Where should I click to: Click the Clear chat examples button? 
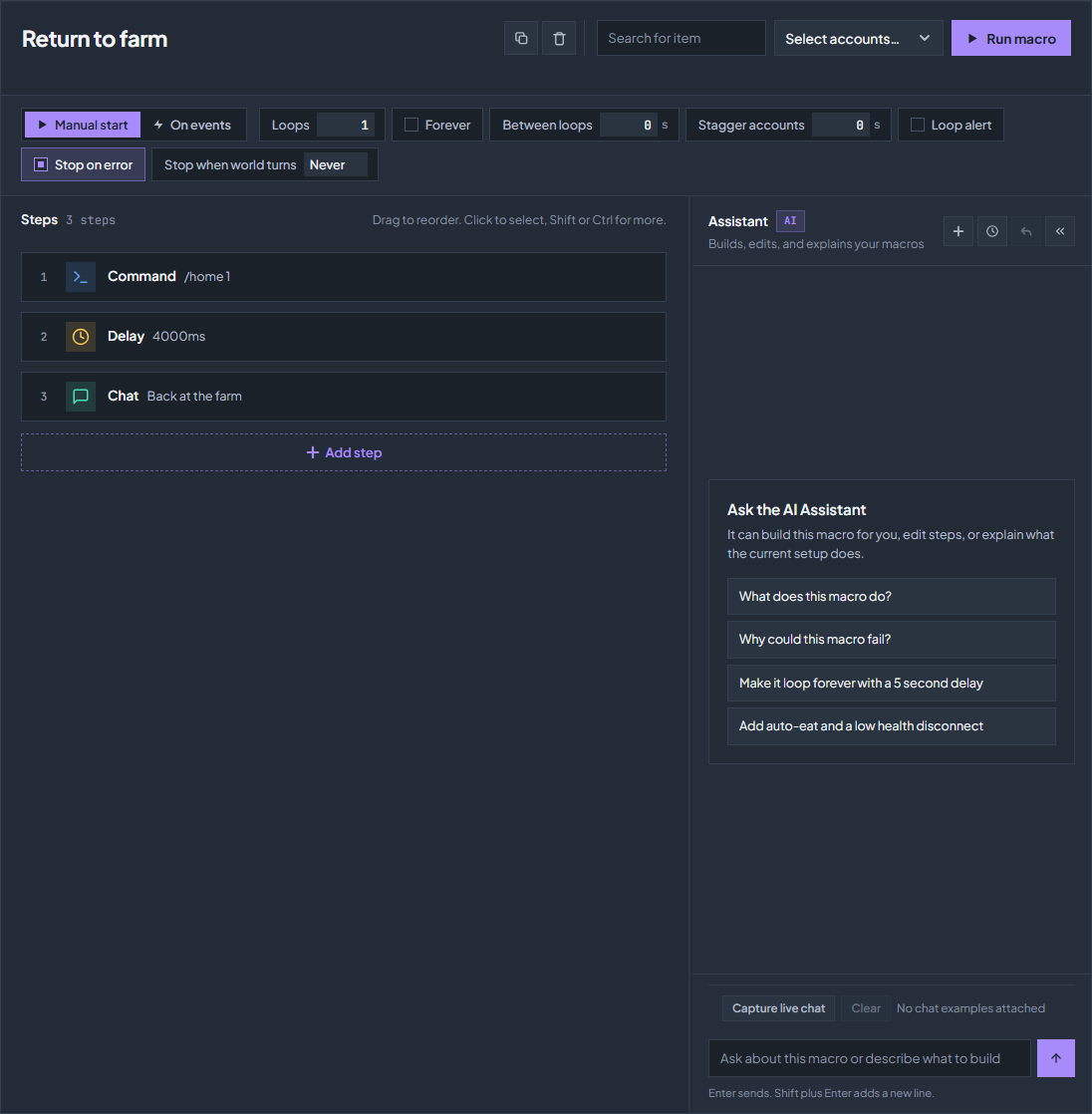pyautogui.click(x=866, y=1008)
